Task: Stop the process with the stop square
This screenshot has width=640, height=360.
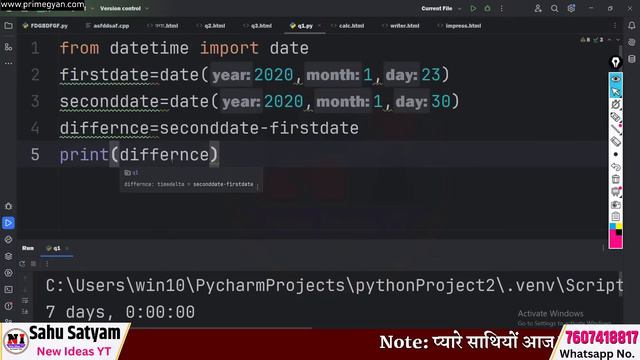Action: (x=34, y=264)
